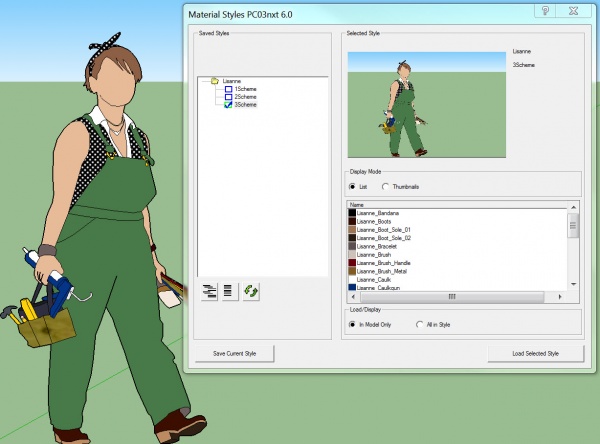Check the 2Scheme checkbox
The width and height of the screenshot is (600, 444).
click(x=228, y=96)
